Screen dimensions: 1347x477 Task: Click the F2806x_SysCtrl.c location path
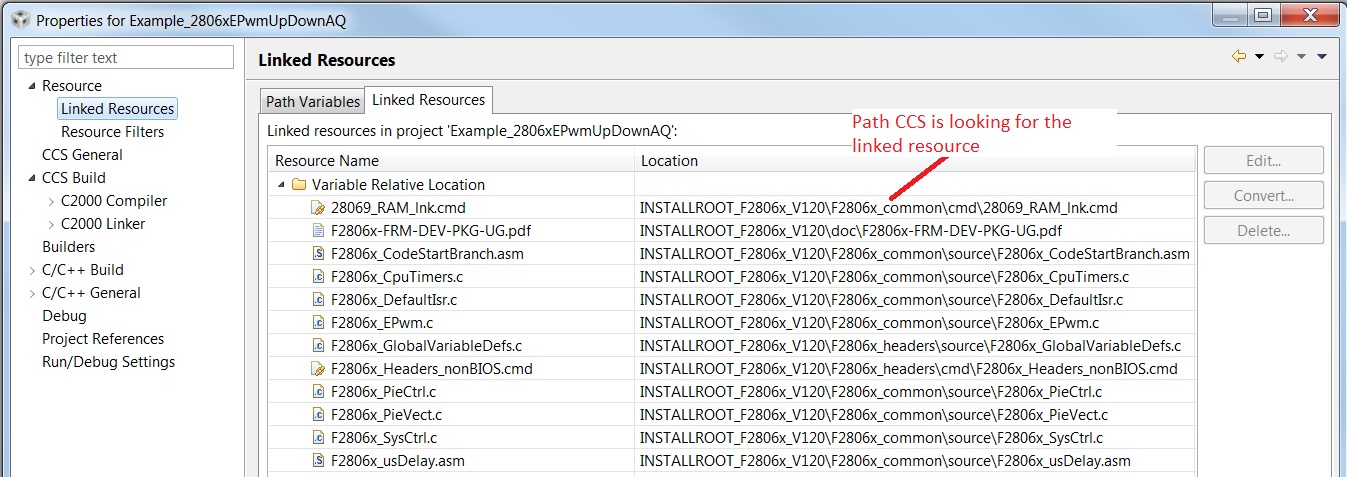871,438
